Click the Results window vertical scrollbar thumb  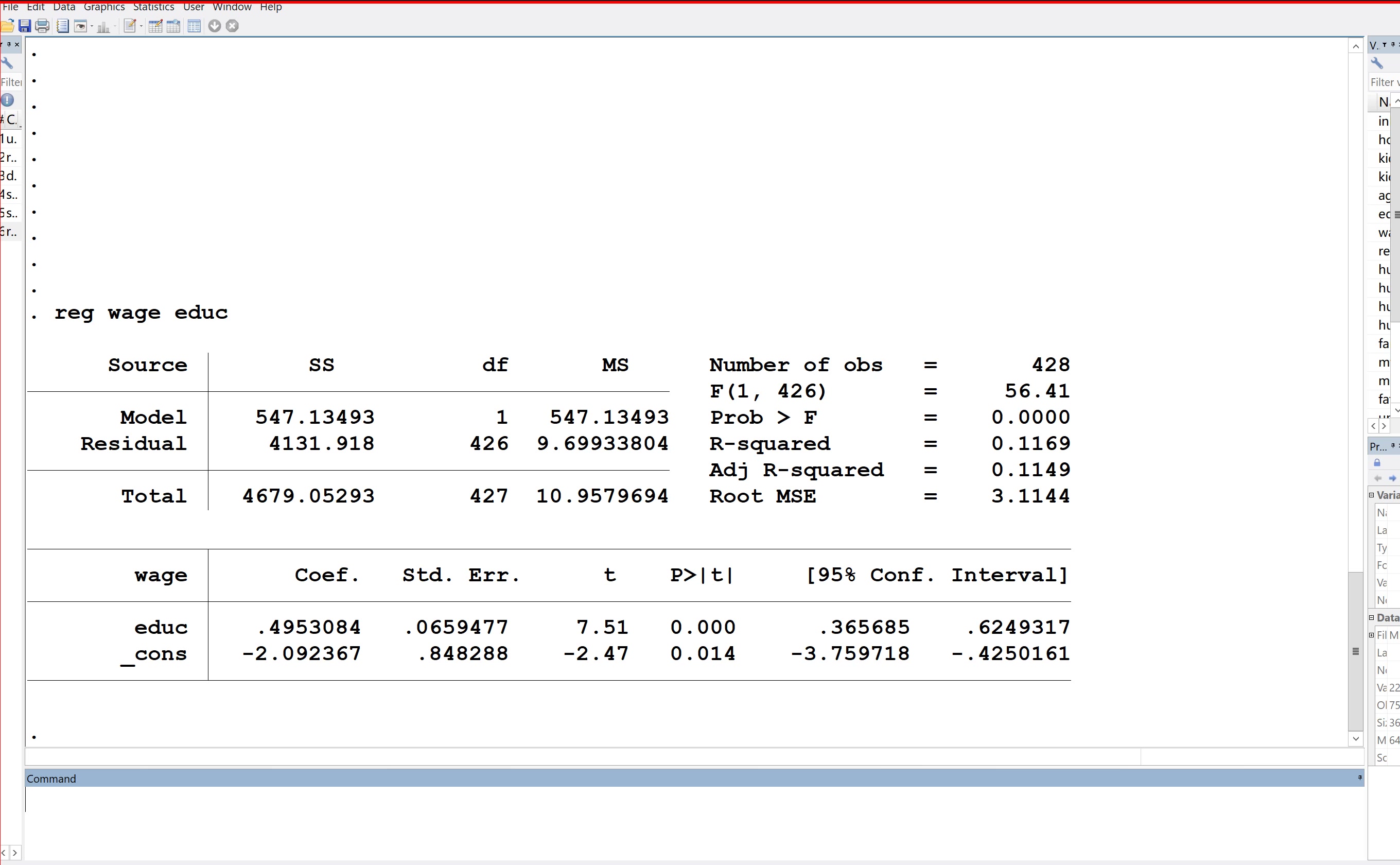1355,651
